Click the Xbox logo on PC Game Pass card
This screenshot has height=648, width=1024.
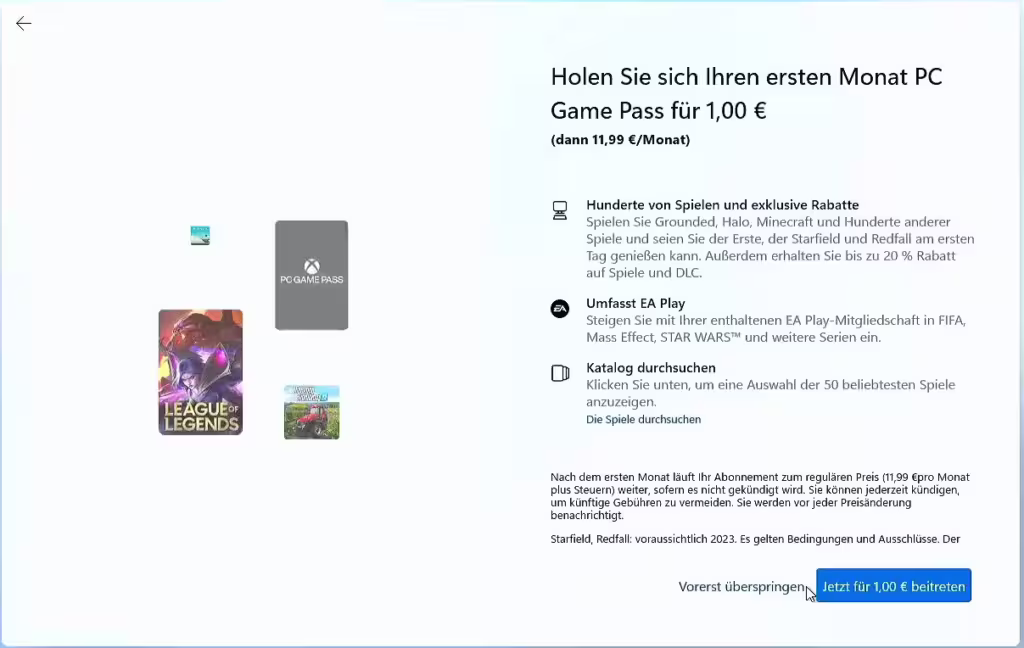[x=312, y=267]
